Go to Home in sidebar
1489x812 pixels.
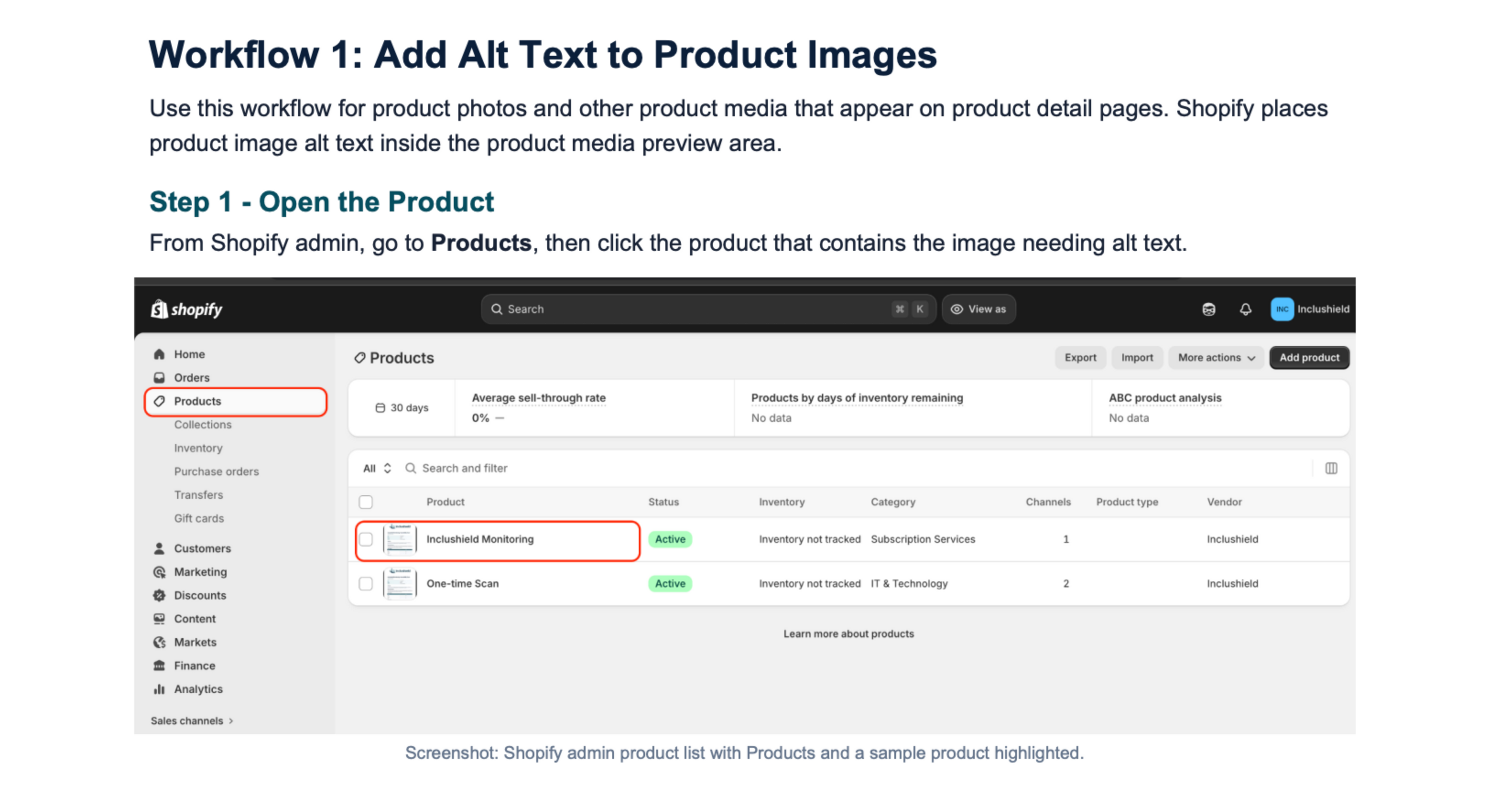click(x=189, y=354)
